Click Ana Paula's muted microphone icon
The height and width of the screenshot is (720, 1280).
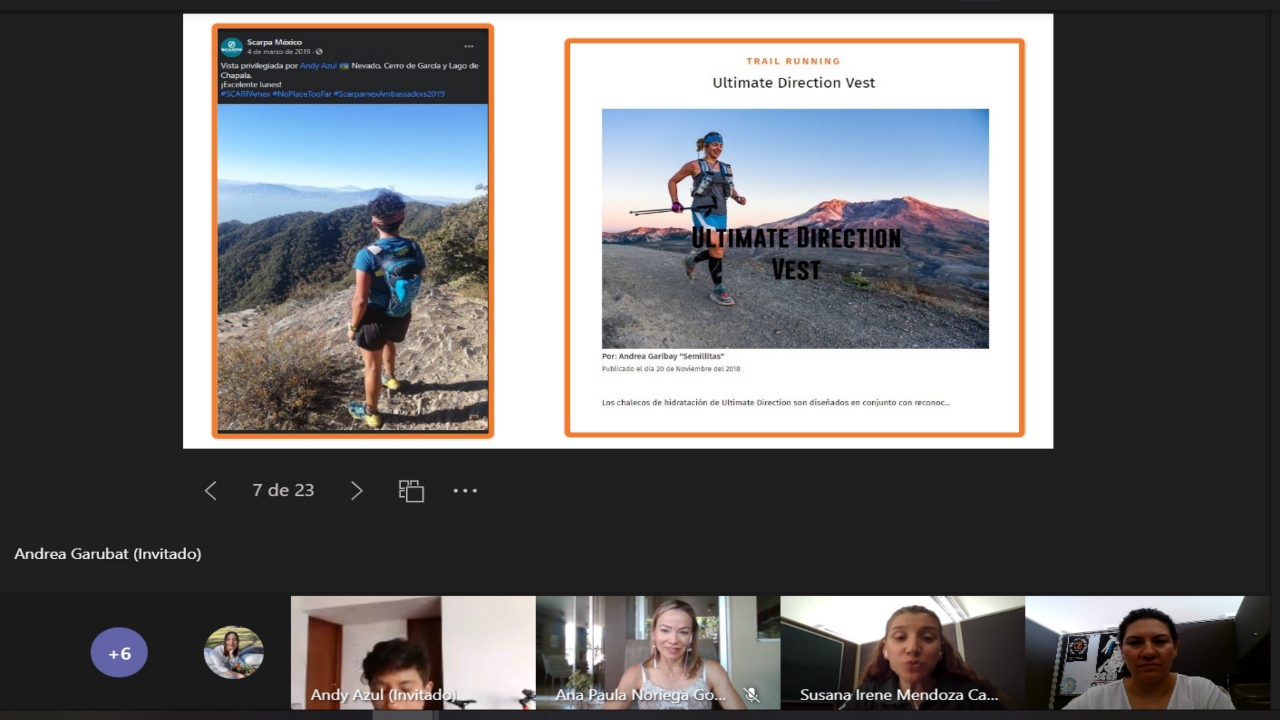[752, 694]
